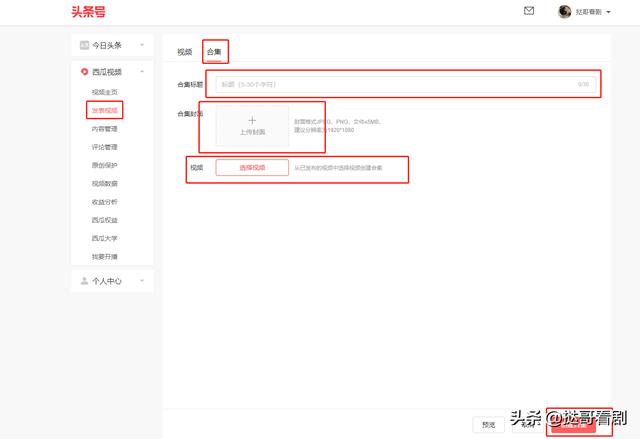Switch to the 合集 tab
Image resolution: width=640 pixels, height=439 pixels.
[214, 51]
